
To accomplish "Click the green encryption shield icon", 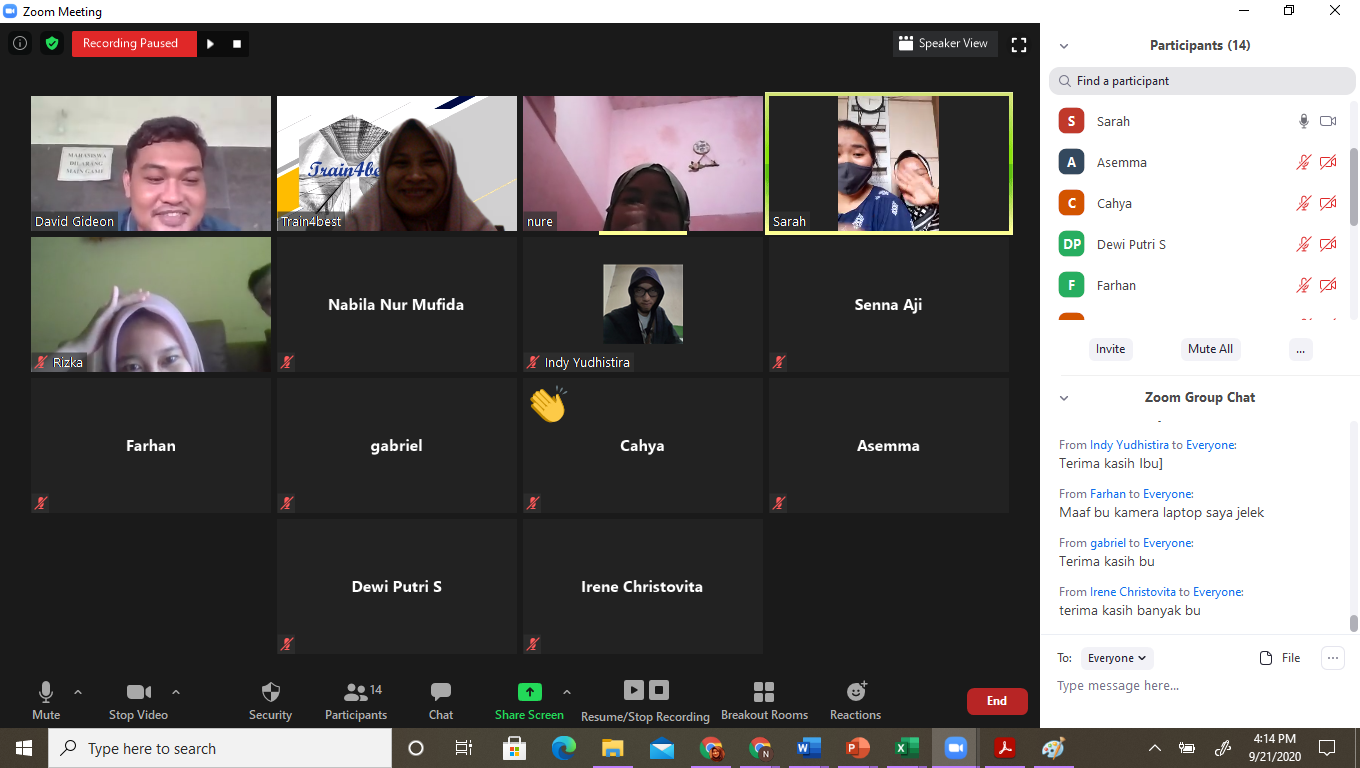I will coord(51,44).
